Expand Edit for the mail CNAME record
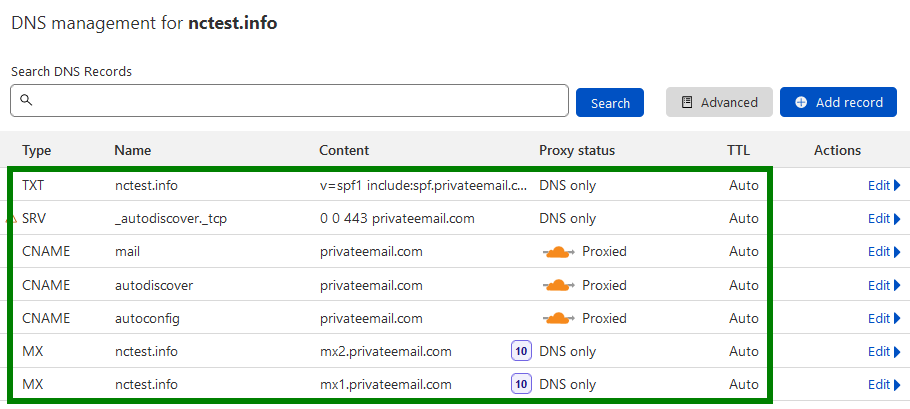Image resolution: width=910 pixels, height=409 pixels. (x=884, y=252)
